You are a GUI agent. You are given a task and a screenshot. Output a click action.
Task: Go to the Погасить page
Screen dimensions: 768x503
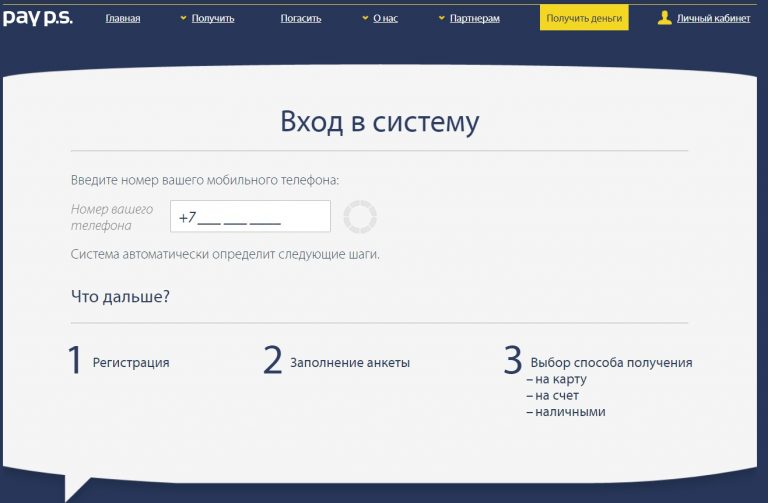pos(301,19)
